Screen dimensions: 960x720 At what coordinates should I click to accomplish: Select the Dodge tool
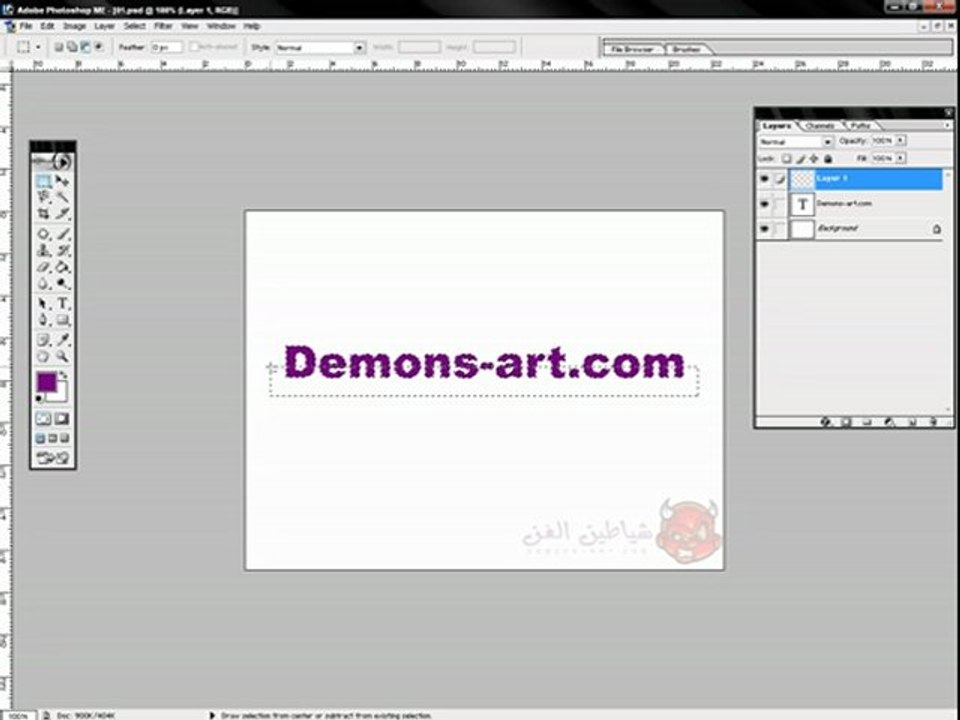click(x=62, y=283)
